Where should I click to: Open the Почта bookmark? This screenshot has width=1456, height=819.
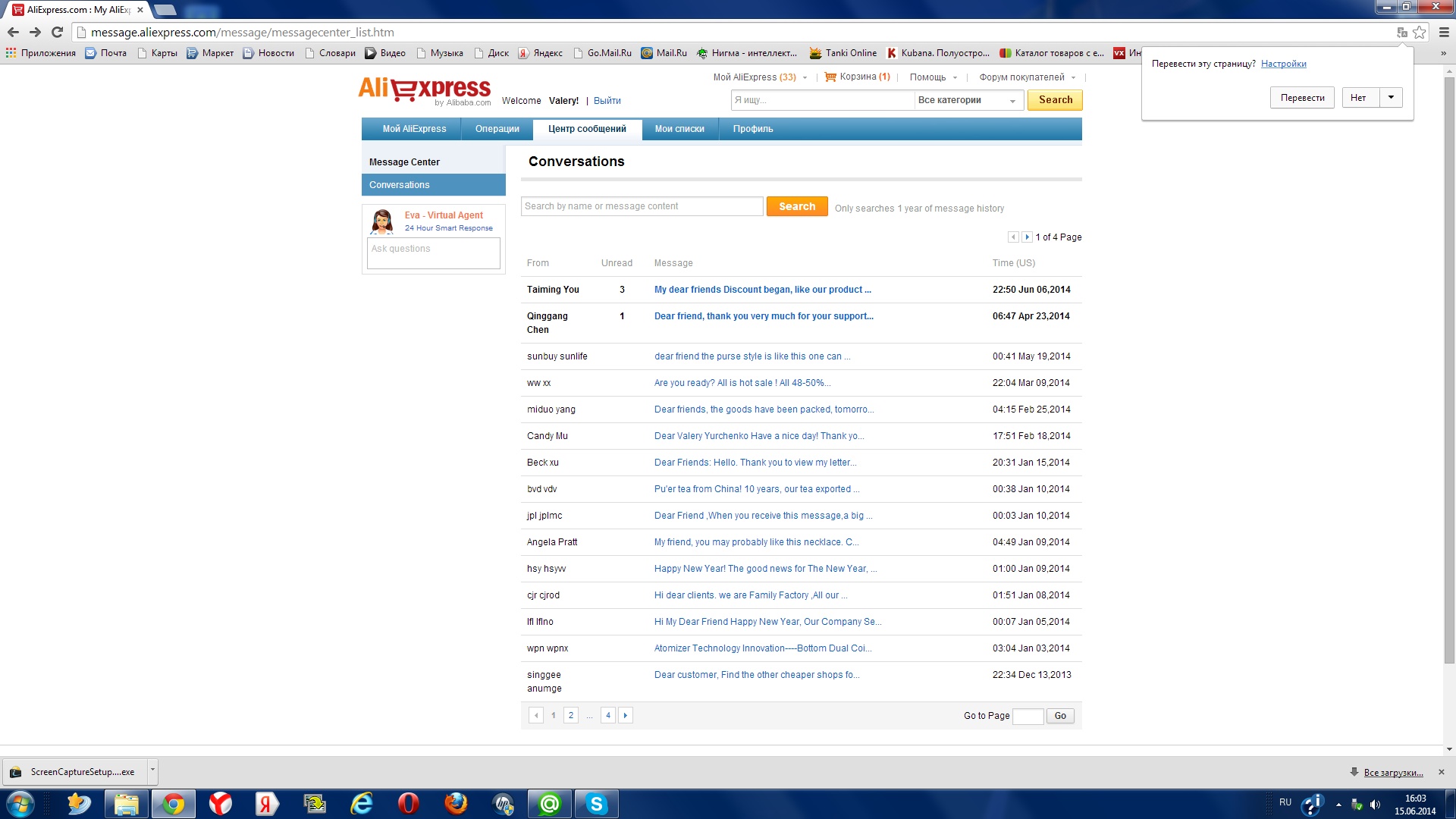(106, 53)
